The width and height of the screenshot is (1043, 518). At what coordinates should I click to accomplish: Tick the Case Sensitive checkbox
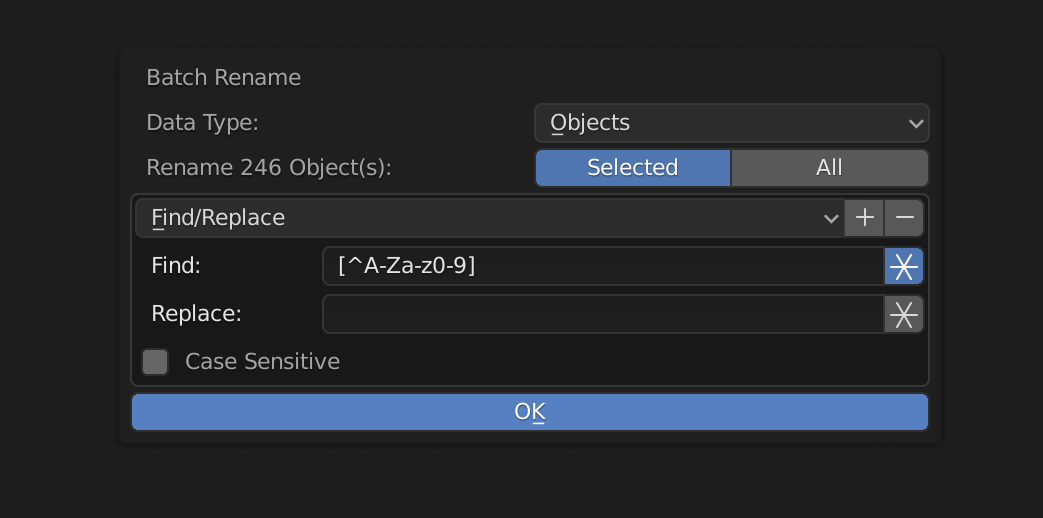coord(155,362)
